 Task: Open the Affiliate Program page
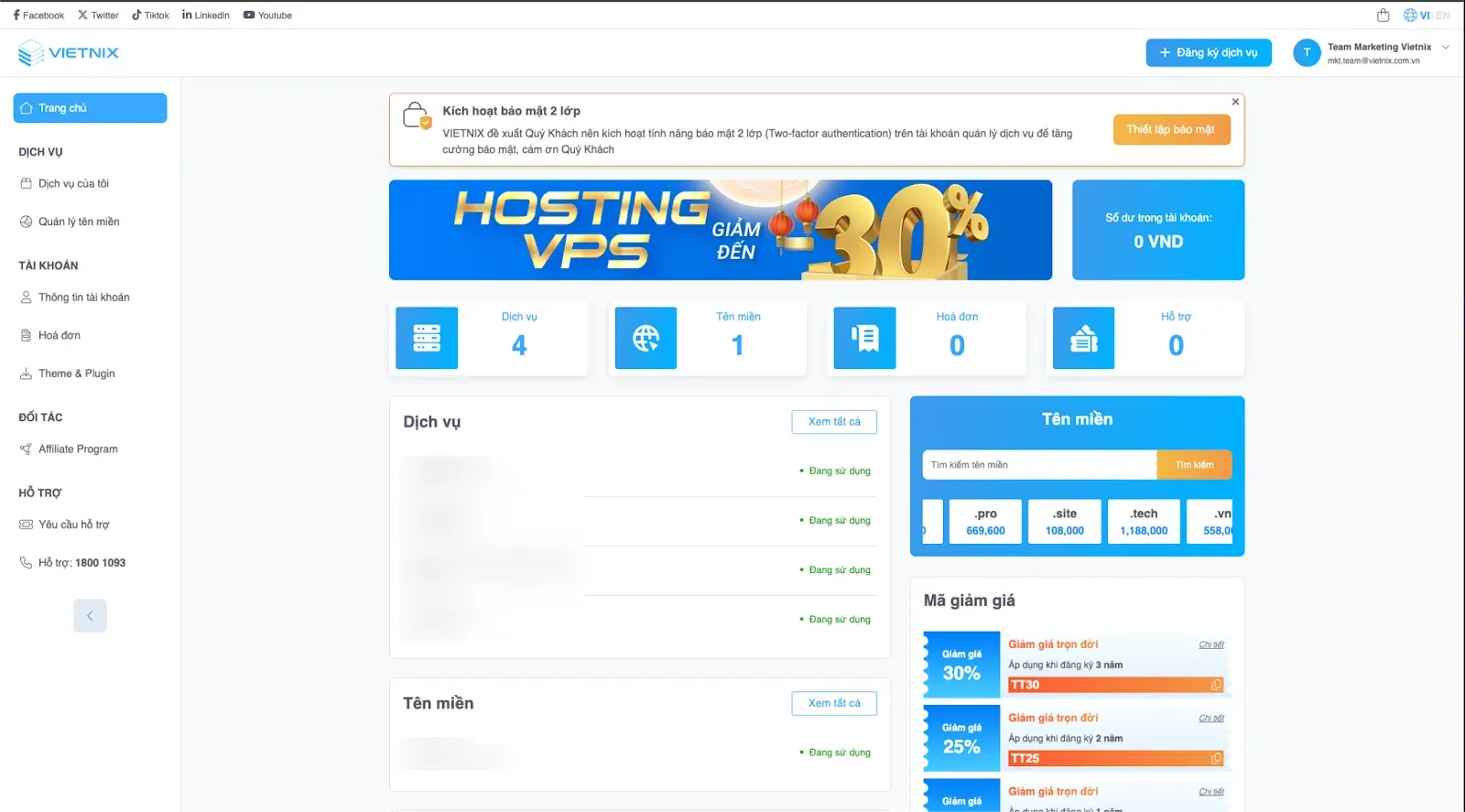click(78, 449)
